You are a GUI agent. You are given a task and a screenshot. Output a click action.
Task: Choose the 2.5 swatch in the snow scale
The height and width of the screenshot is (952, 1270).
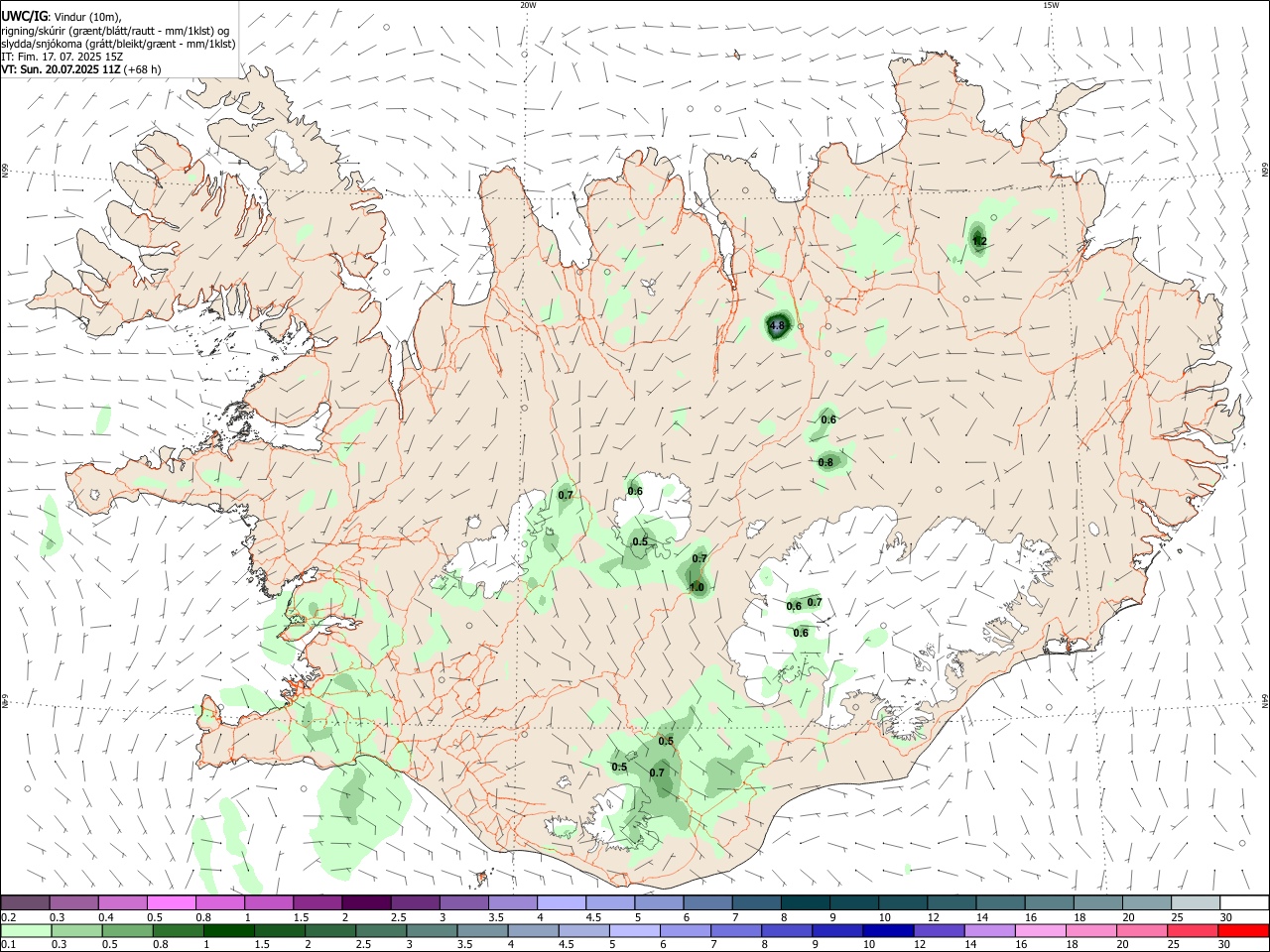coord(414,902)
